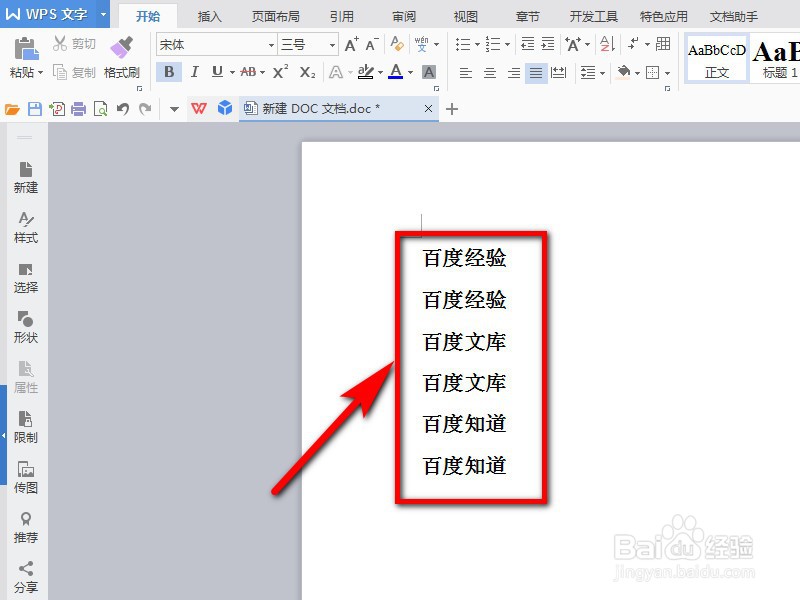Viewport: 800px width, 600px height.
Task: Expand the quick access toolbar customize arrow
Action: pyautogui.click(x=174, y=109)
